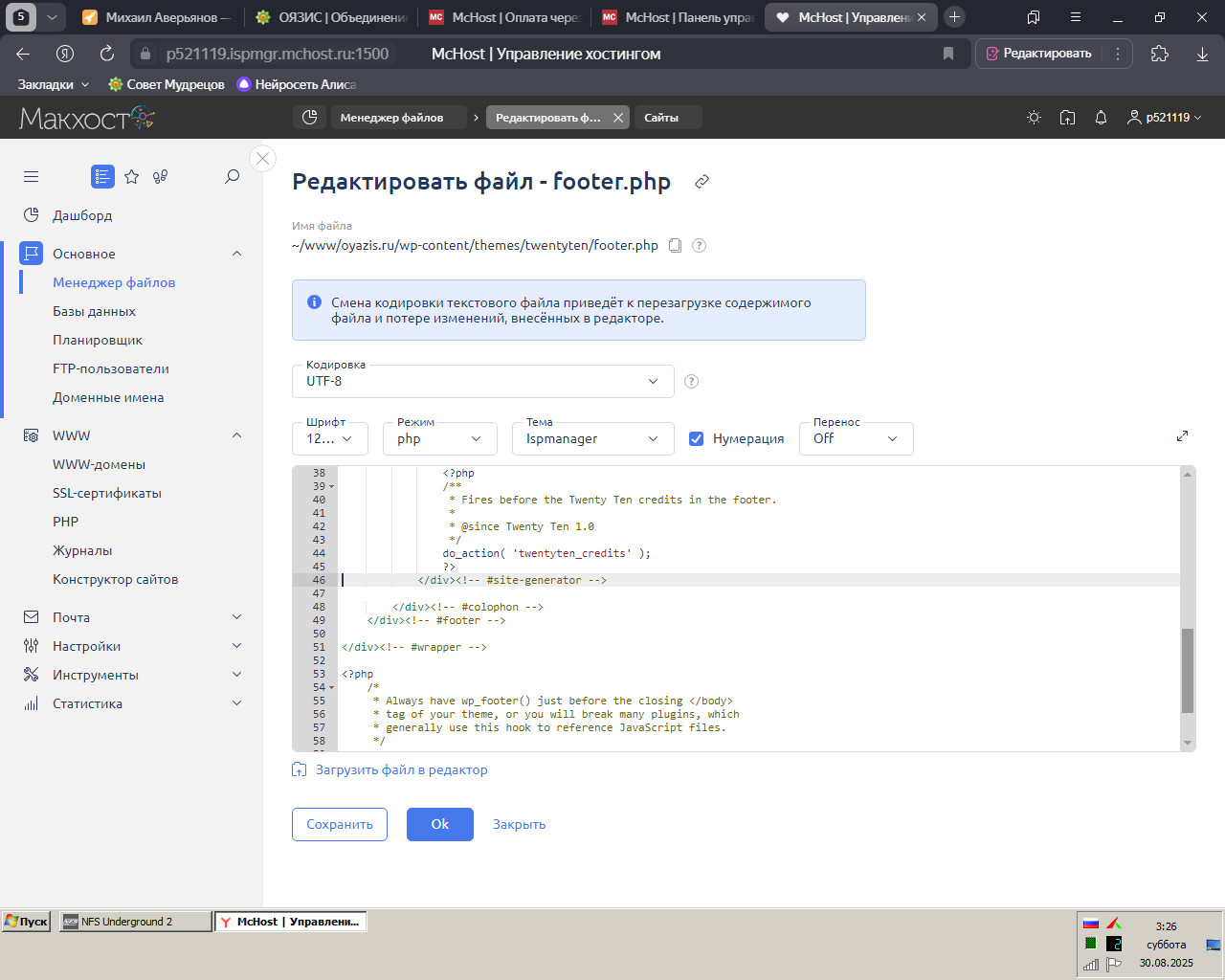Click the hamburger menu icon in sidebar
The height and width of the screenshot is (980, 1225).
coord(32,176)
